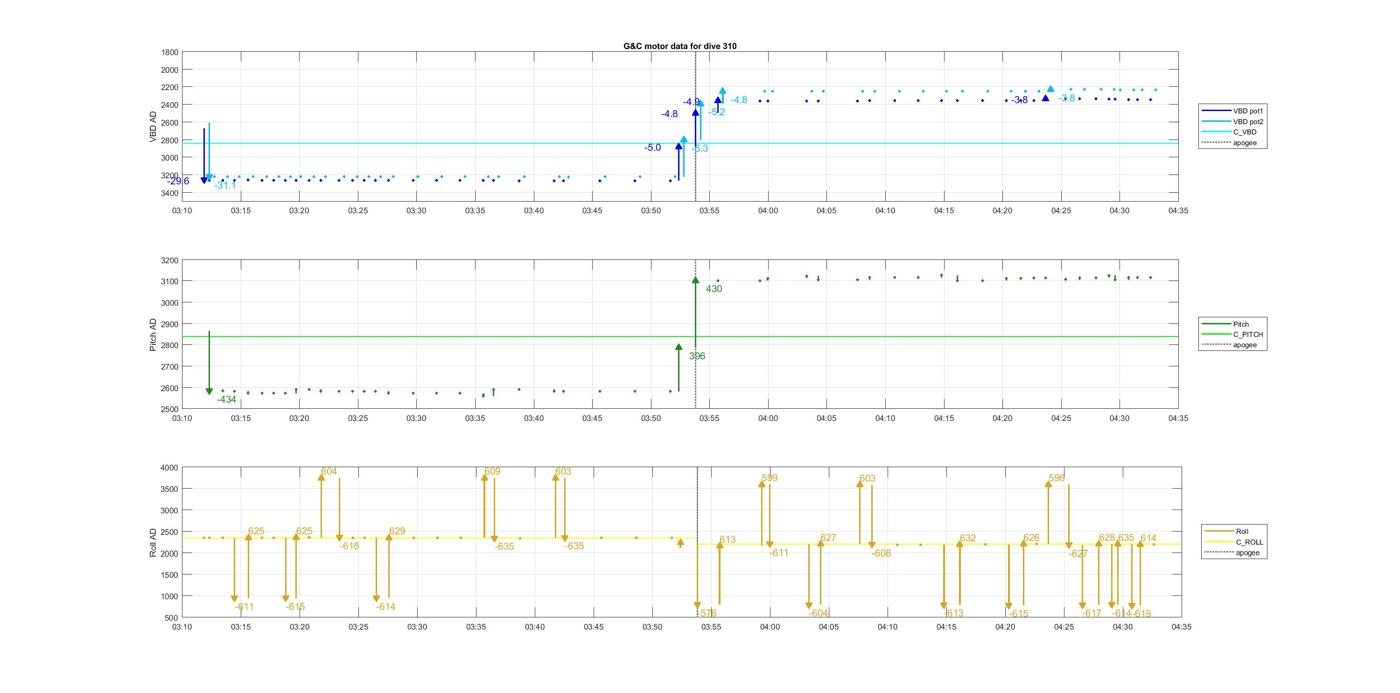
Task: Select the "-5.0" VBD data label
Action: click(652, 148)
